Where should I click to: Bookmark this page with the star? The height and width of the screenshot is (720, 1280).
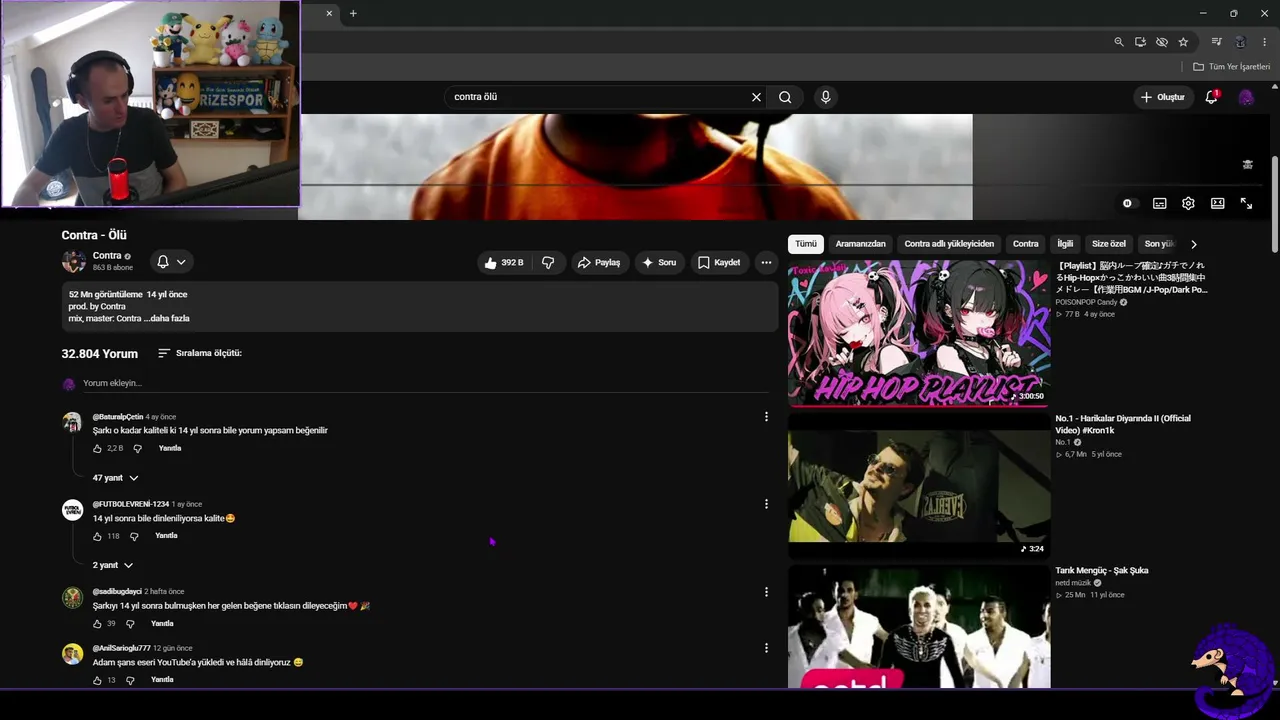(1183, 42)
